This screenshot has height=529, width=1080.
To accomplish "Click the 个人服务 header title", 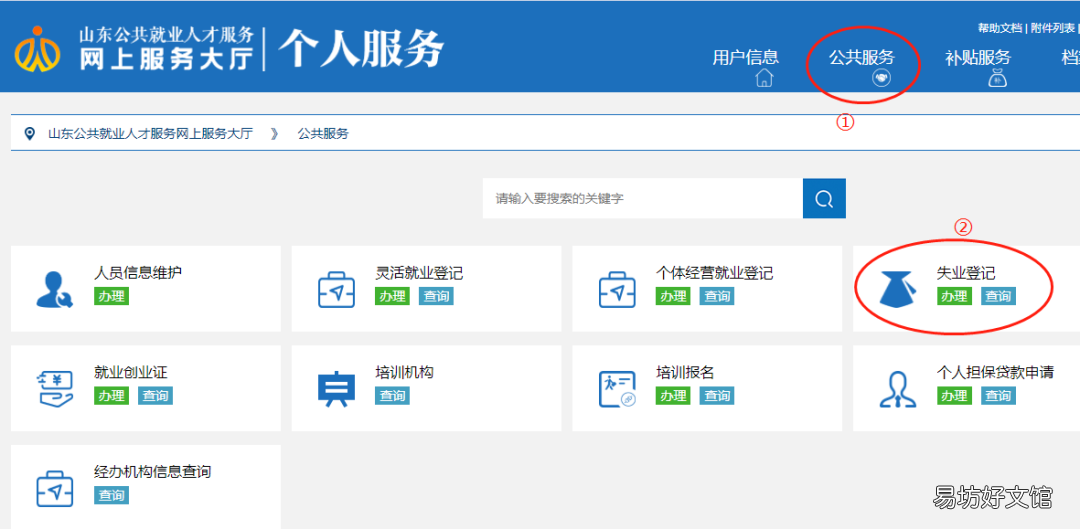I will point(361,48).
